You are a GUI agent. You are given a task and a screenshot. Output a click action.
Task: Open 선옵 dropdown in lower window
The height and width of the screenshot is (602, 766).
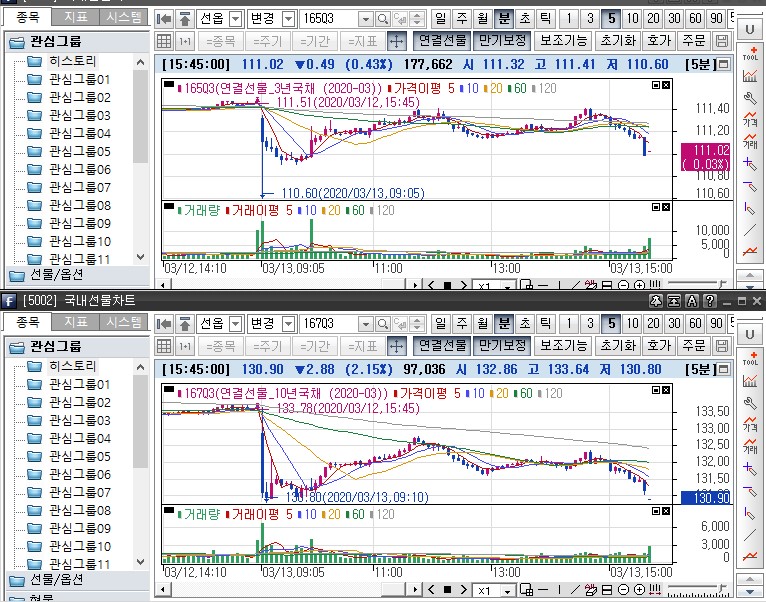click(236, 323)
